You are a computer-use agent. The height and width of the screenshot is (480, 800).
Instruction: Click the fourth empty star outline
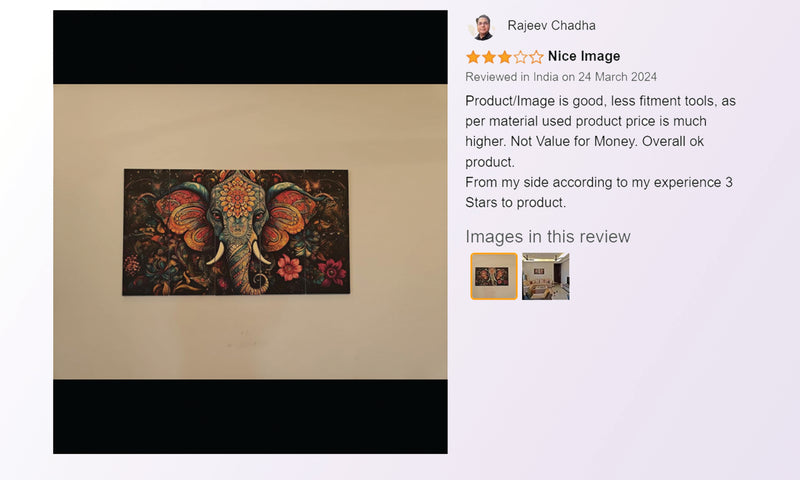520,57
